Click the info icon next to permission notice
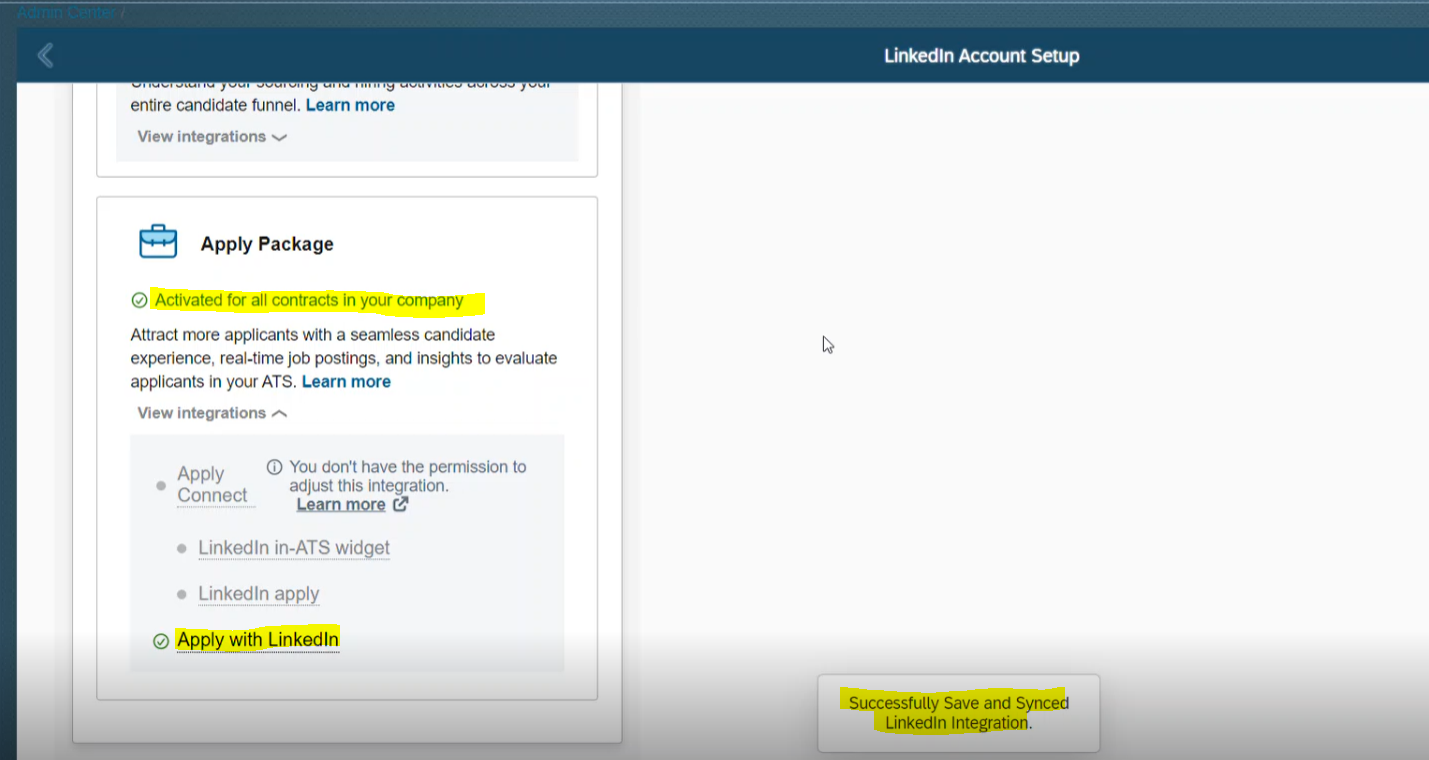This screenshot has width=1429, height=760. pyautogui.click(x=274, y=467)
